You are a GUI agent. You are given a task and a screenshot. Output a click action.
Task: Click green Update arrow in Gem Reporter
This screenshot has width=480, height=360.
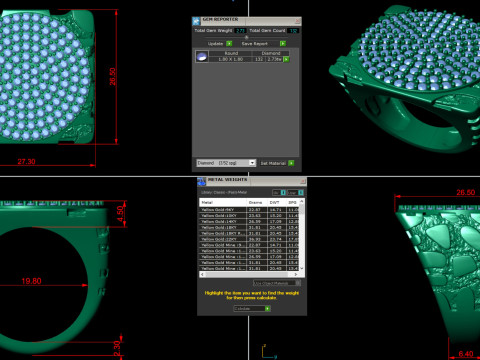[229, 44]
